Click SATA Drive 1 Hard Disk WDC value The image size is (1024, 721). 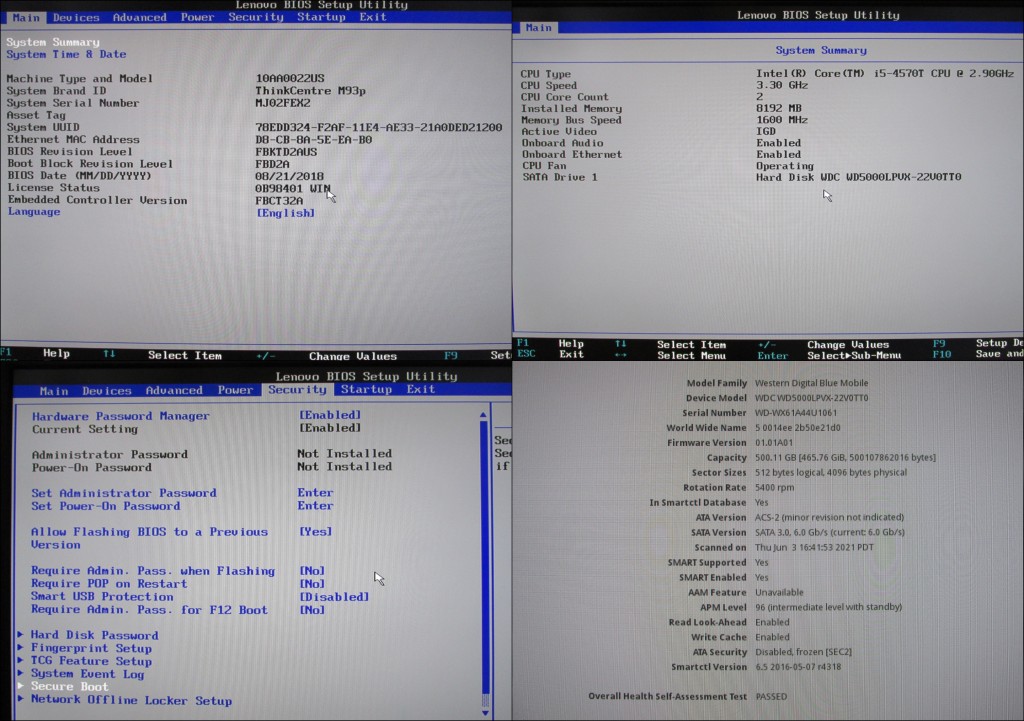[859, 177]
